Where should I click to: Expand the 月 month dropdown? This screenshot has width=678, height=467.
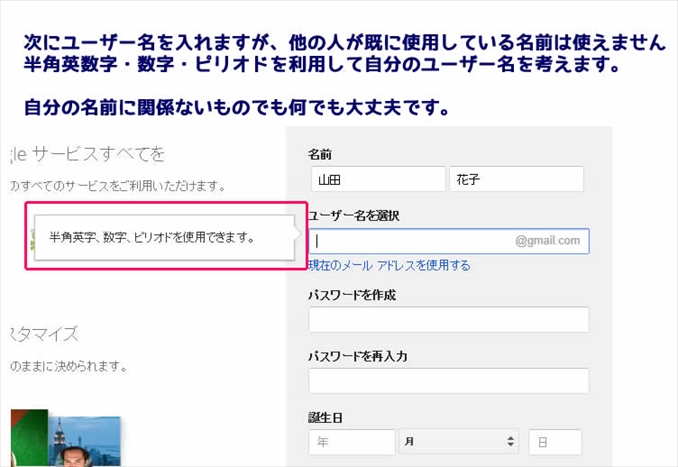click(x=460, y=442)
